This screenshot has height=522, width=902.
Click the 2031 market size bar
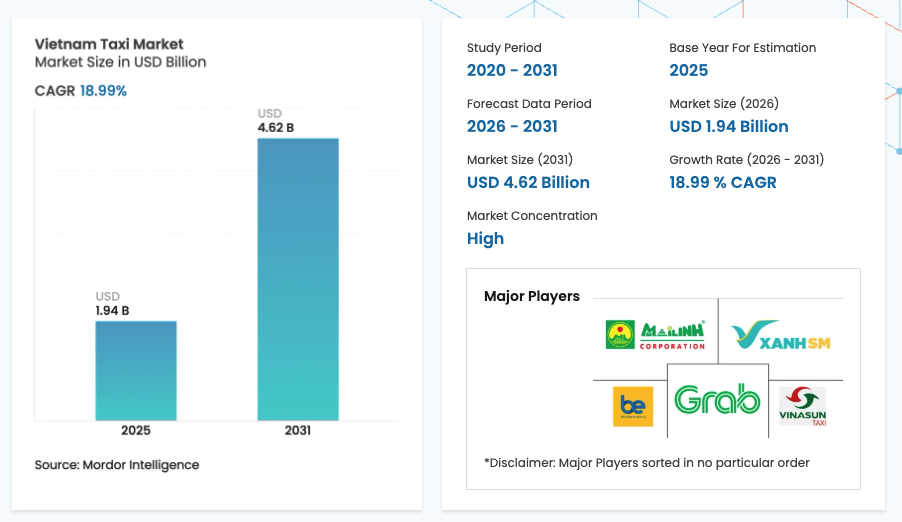298,278
